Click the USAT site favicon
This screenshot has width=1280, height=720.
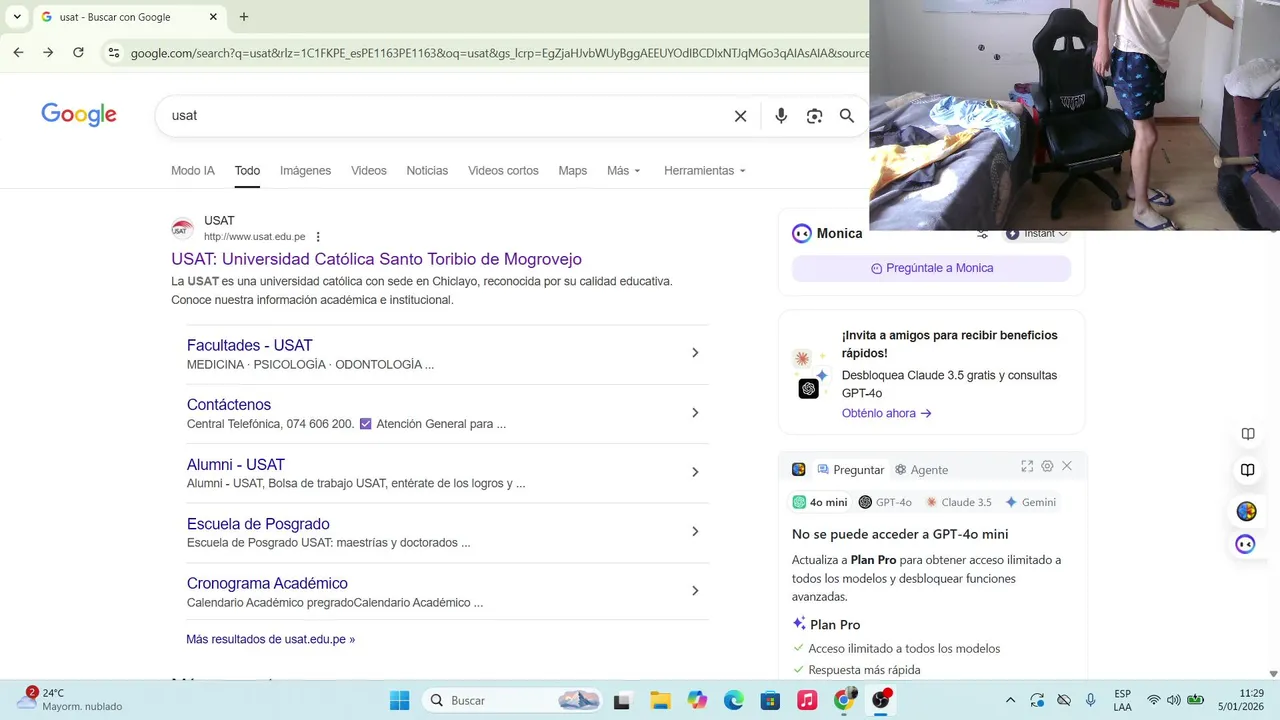click(182, 229)
